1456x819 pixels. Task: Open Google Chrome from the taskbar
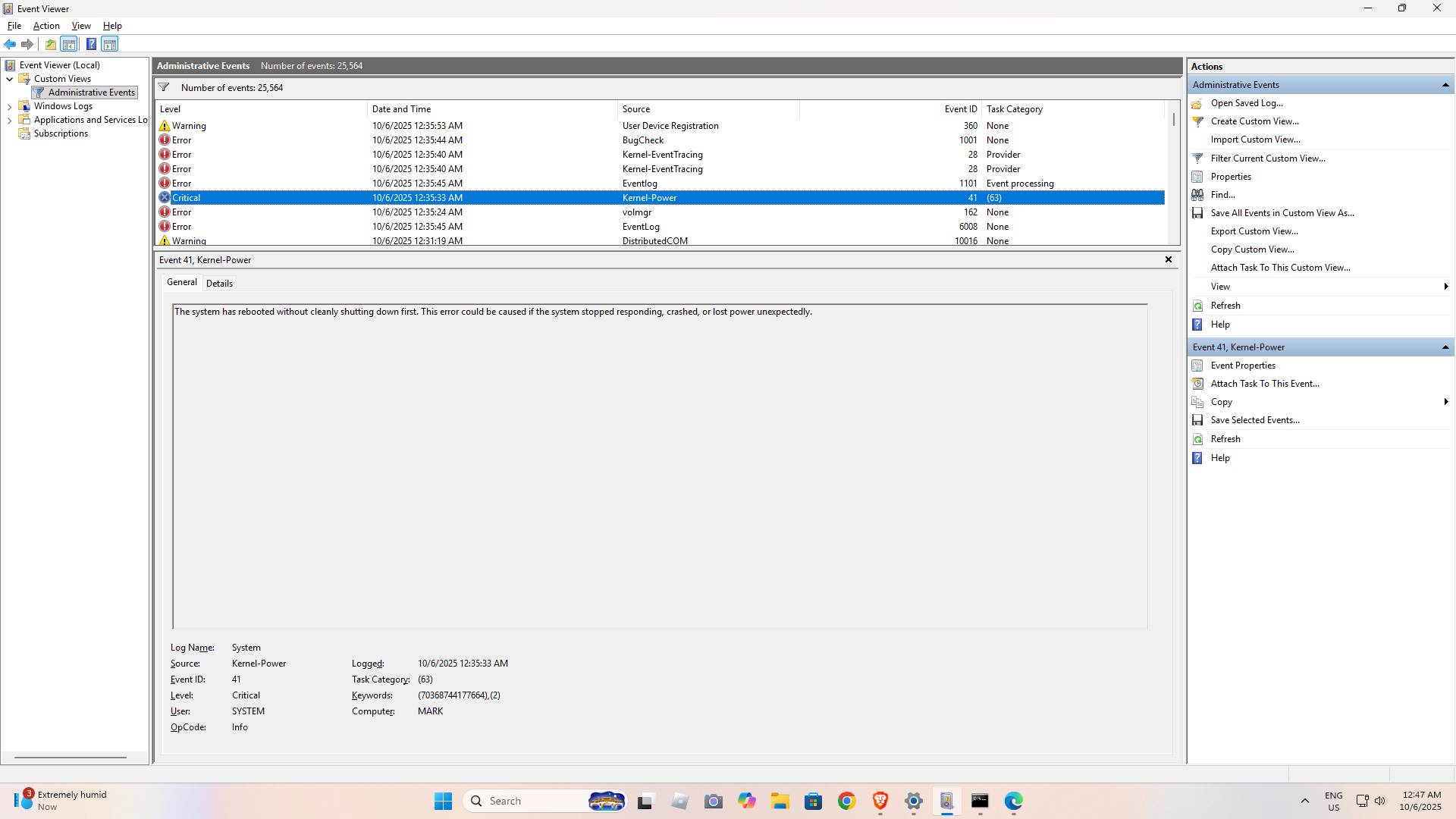846,802
